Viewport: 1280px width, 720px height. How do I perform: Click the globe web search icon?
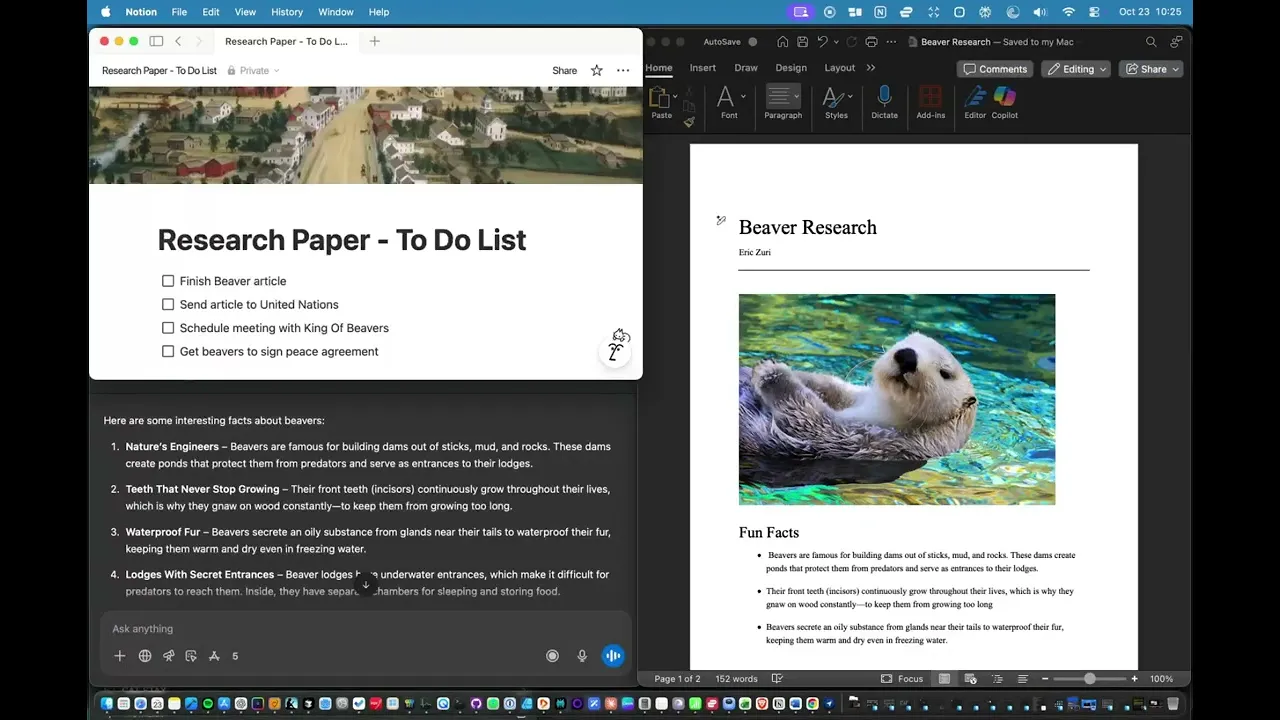(x=145, y=656)
